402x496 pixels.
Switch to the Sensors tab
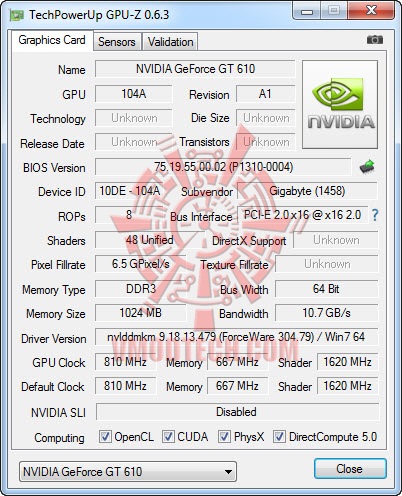pyautogui.click(x=117, y=42)
